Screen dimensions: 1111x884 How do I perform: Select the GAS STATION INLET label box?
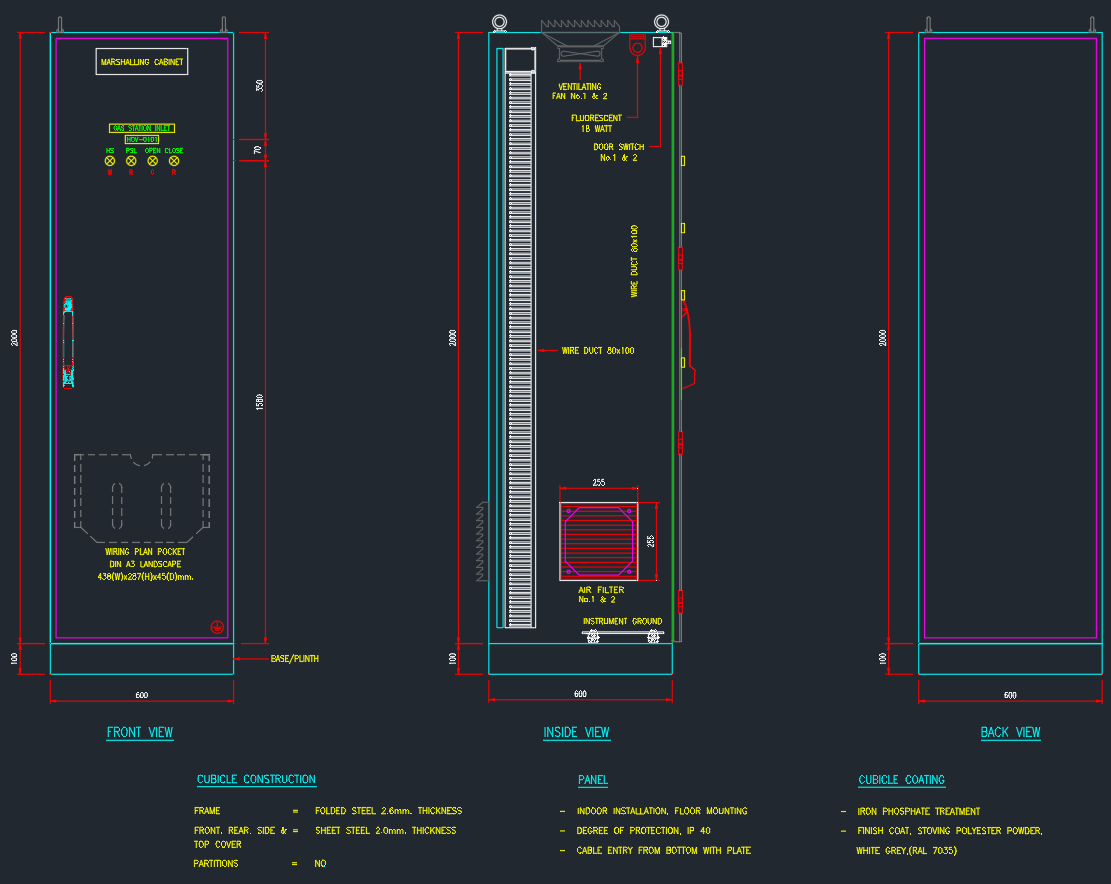pos(142,128)
